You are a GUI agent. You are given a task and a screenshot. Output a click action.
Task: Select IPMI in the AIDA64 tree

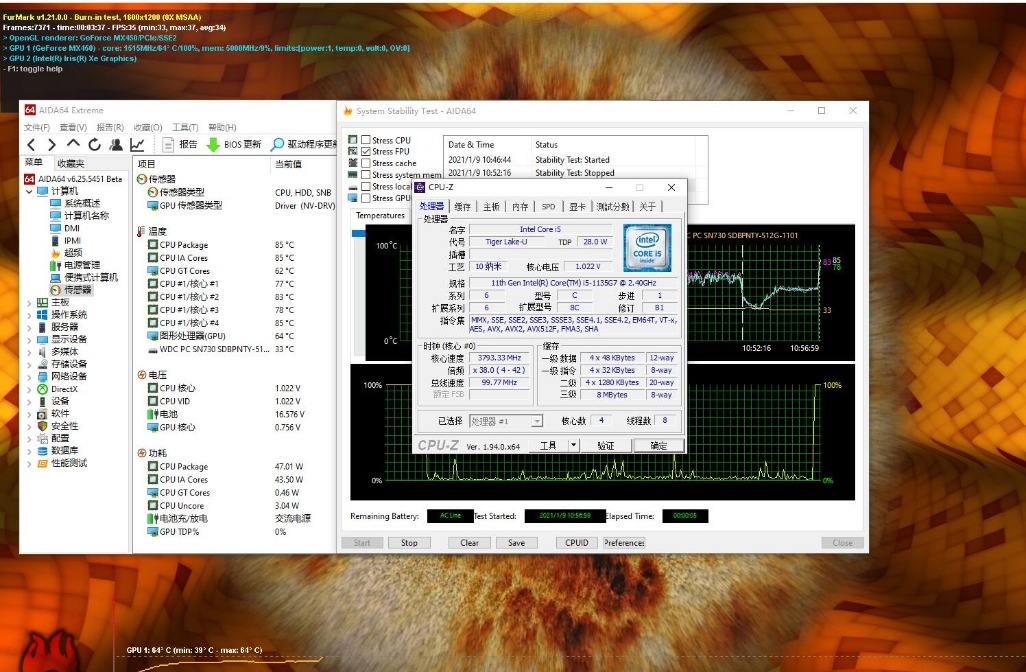point(65,241)
